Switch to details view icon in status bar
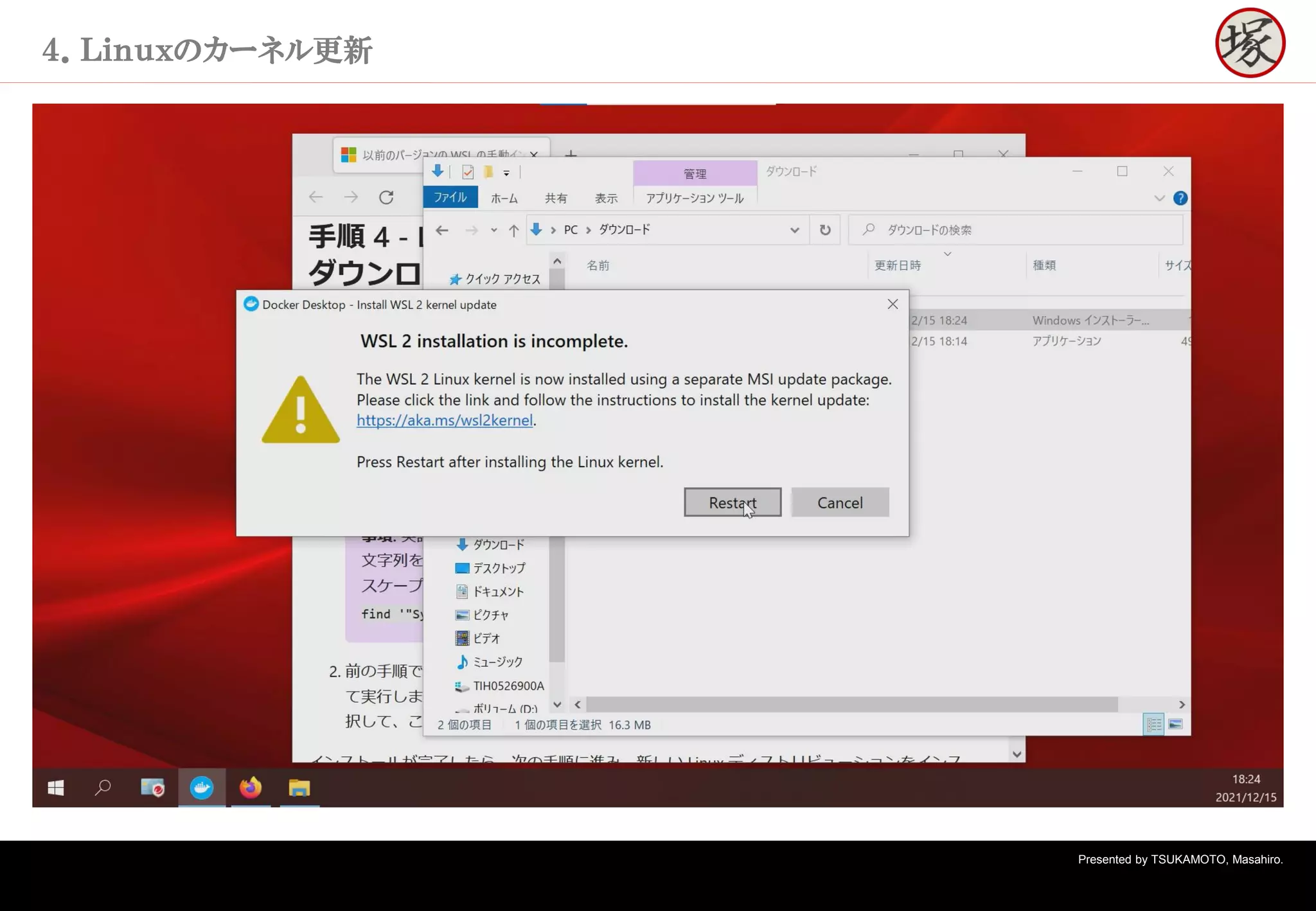This screenshot has width=1316, height=911. click(x=1154, y=725)
